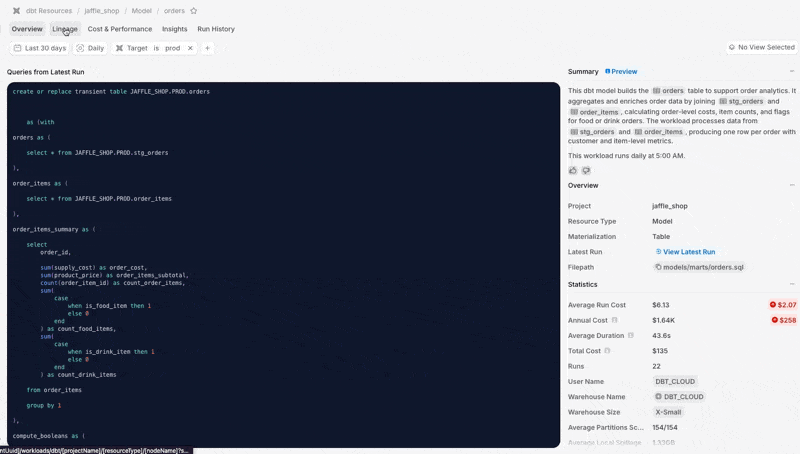The image size is (800, 454).
Task: Click info icon next to Average Duration
Action: (x=631, y=335)
